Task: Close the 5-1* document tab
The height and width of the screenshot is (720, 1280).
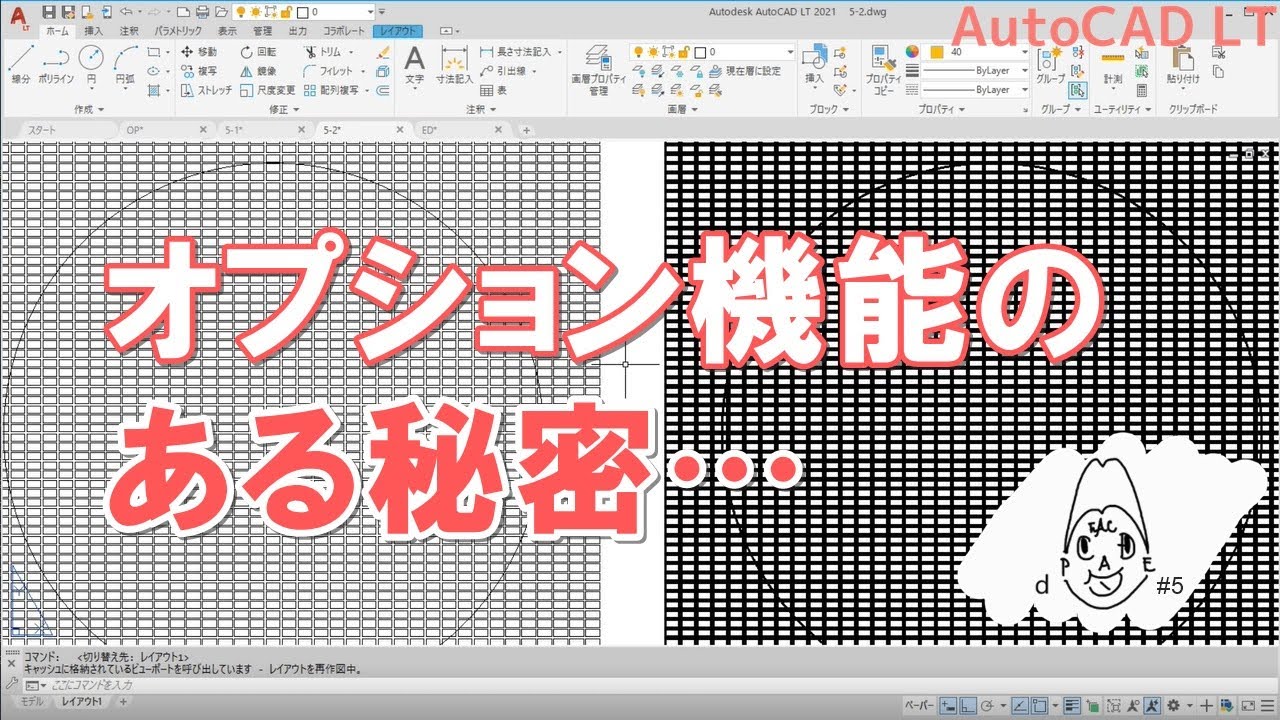Action: 301,130
